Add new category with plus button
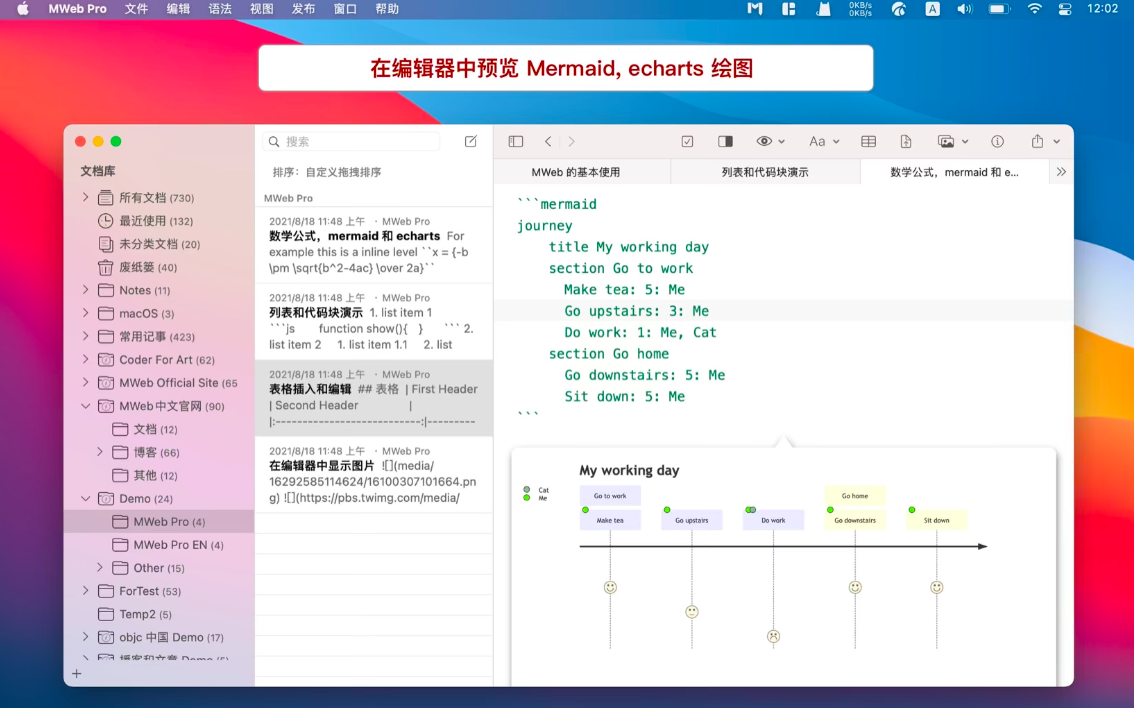Screen dimensions: 1134x708 click(77, 673)
